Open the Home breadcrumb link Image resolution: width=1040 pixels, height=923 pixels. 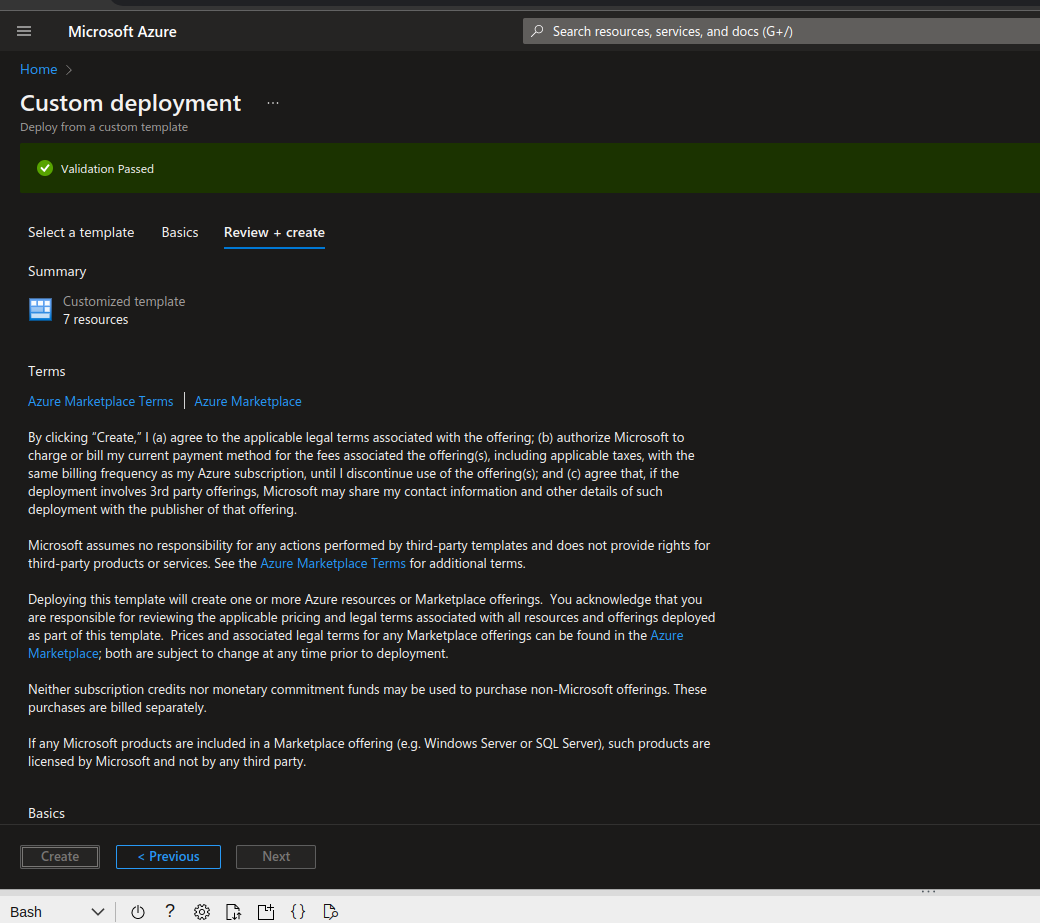pos(38,70)
